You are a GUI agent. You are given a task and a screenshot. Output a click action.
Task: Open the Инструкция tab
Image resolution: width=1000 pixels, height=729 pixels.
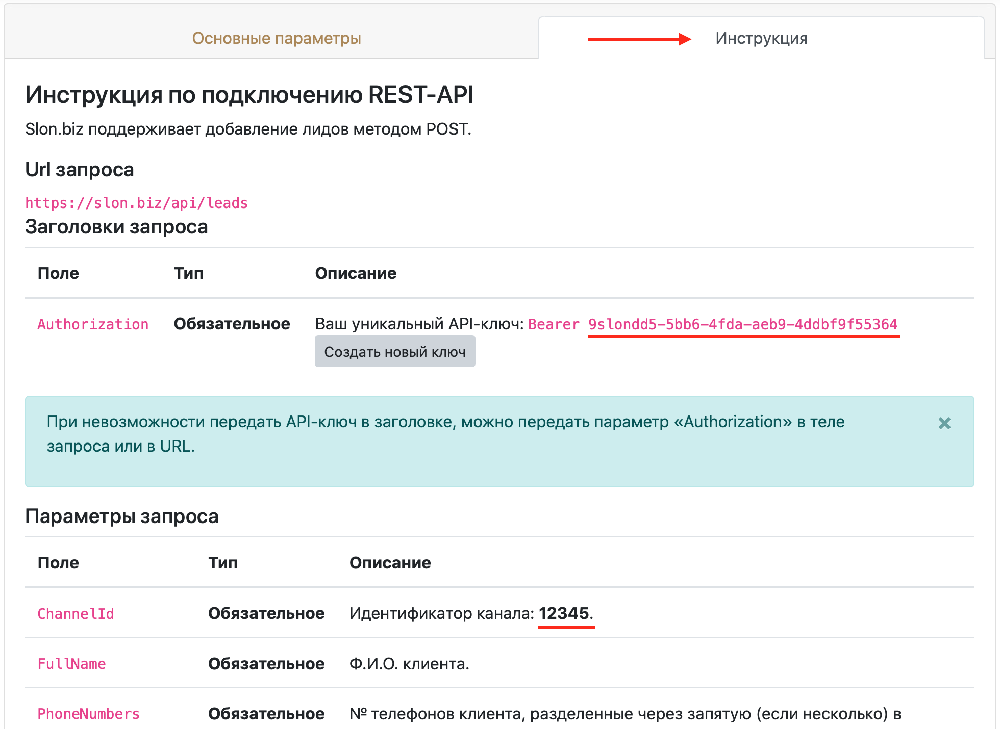(761, 38)
